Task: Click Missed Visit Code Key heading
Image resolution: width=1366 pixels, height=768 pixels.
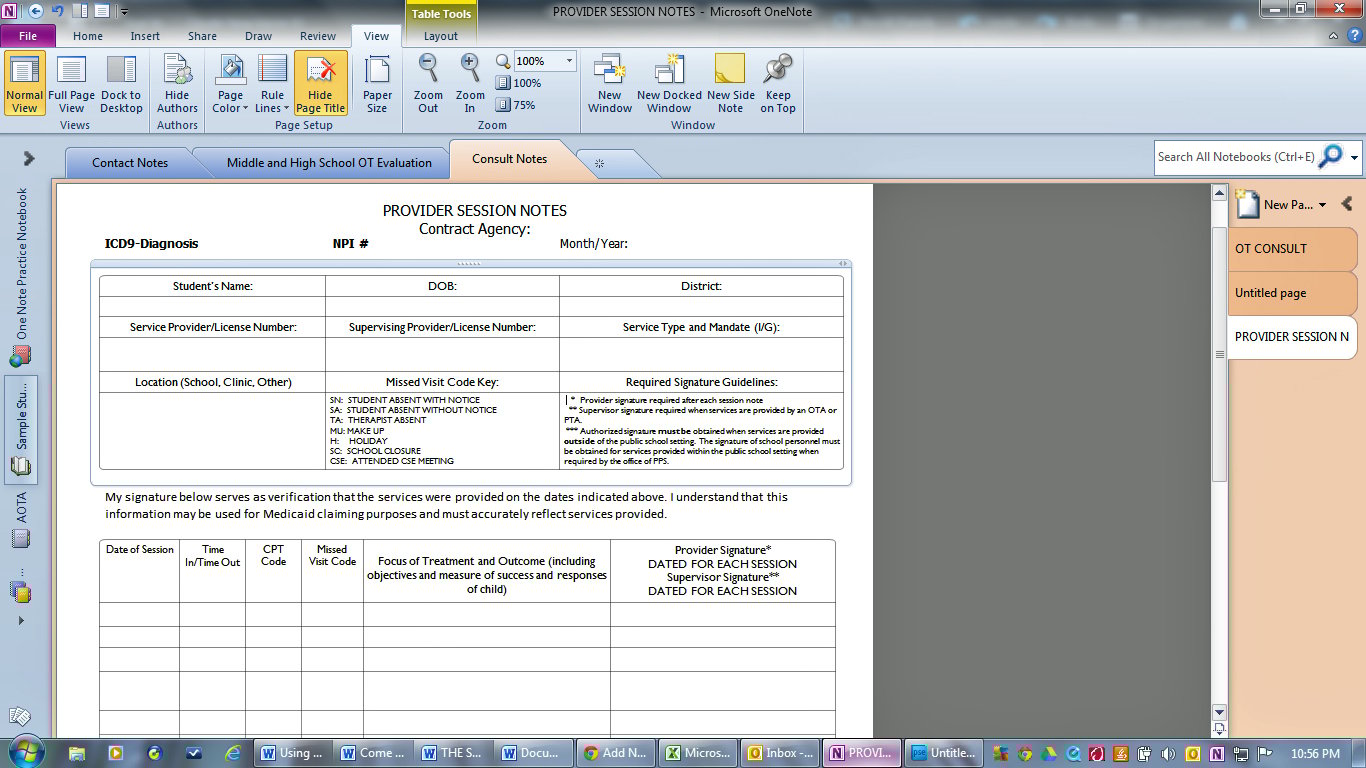Action: [442, 382]
